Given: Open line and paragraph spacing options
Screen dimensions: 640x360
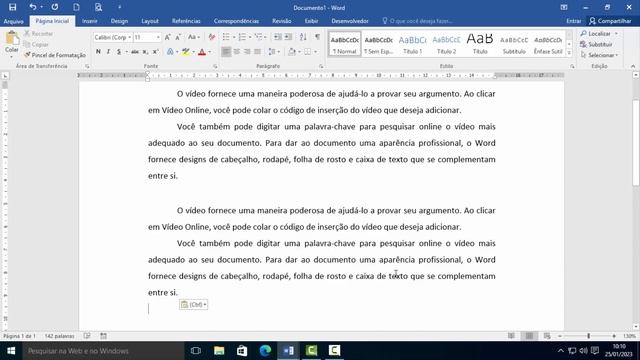Looking at the screenshot, I should [273, 52].
